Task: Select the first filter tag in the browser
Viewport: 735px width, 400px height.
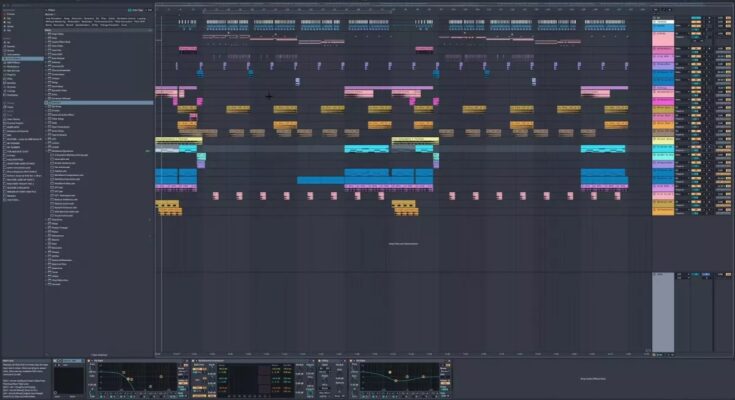Action: pos(52,17)
